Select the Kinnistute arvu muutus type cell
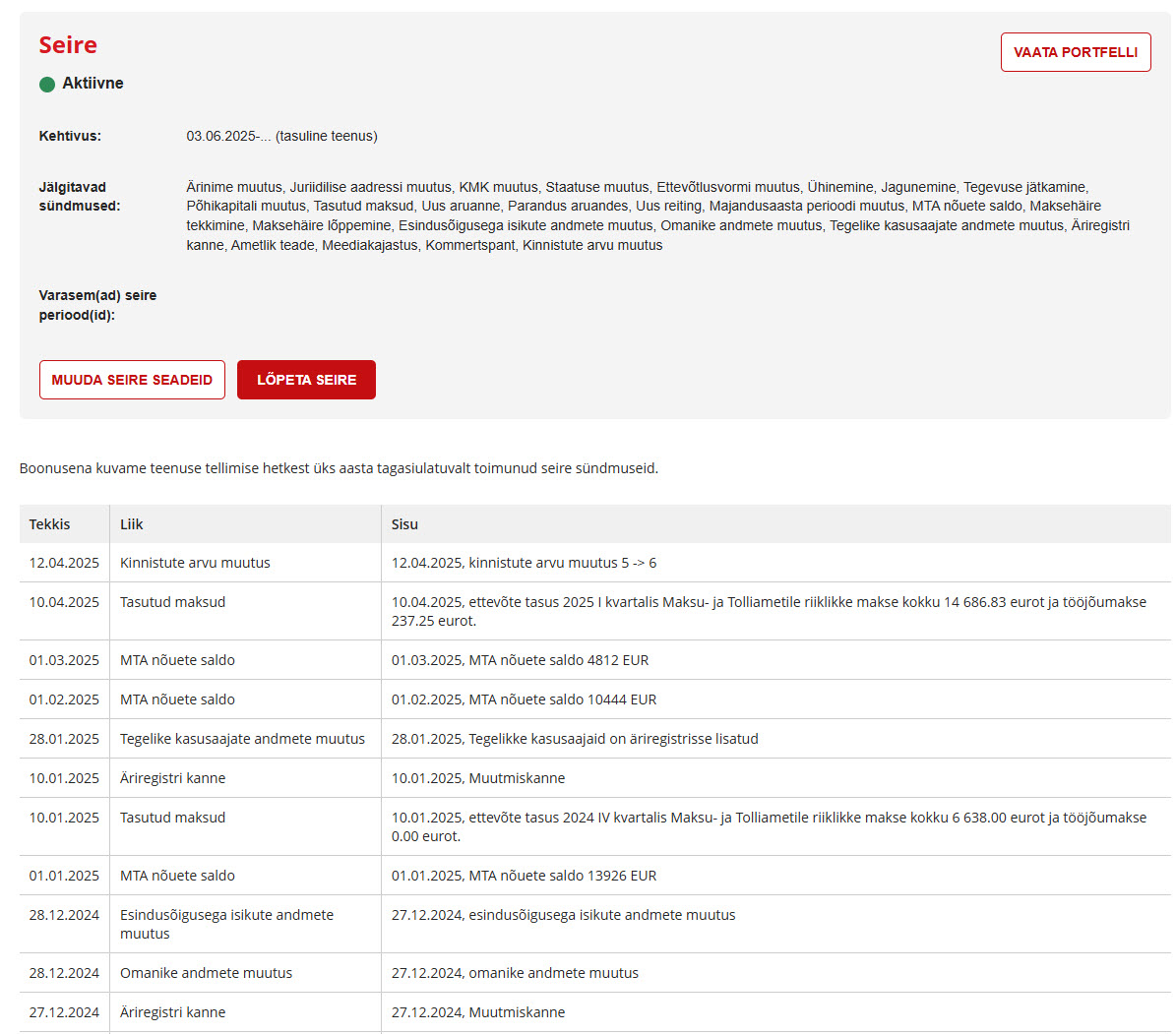Image resolution: width=1176 pixels, height=1034 pixels. click(x=195, y=563)
